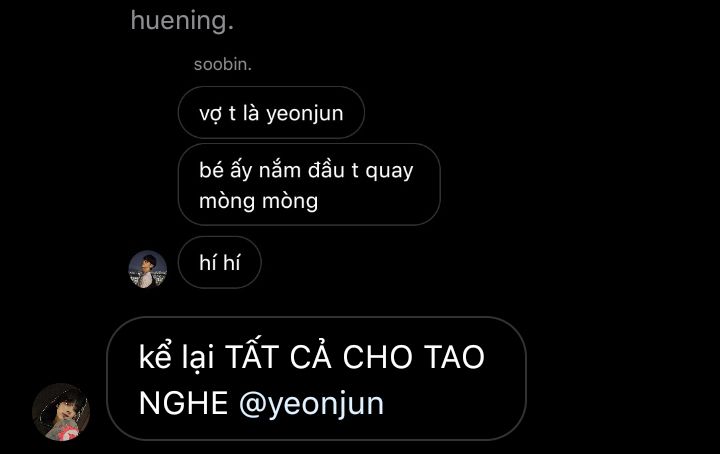Click the word 'yeonjun' in first bubble

pos(305,114)
